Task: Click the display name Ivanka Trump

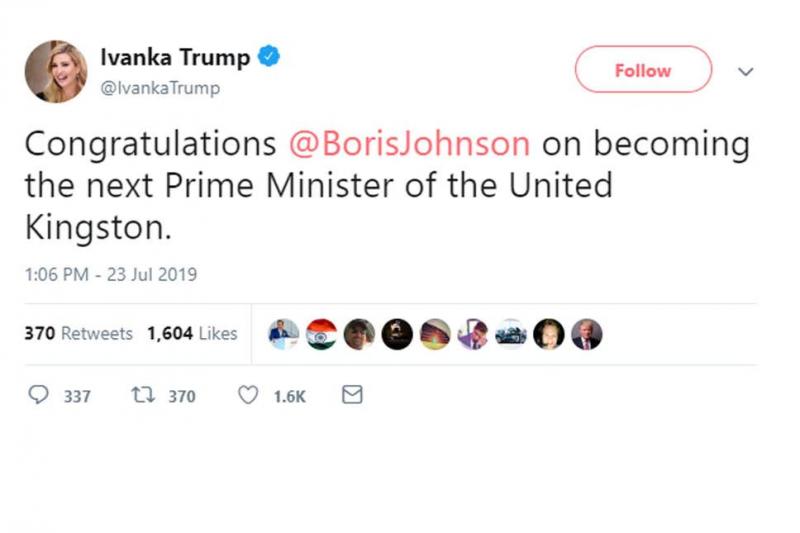Action: point(175,57)
